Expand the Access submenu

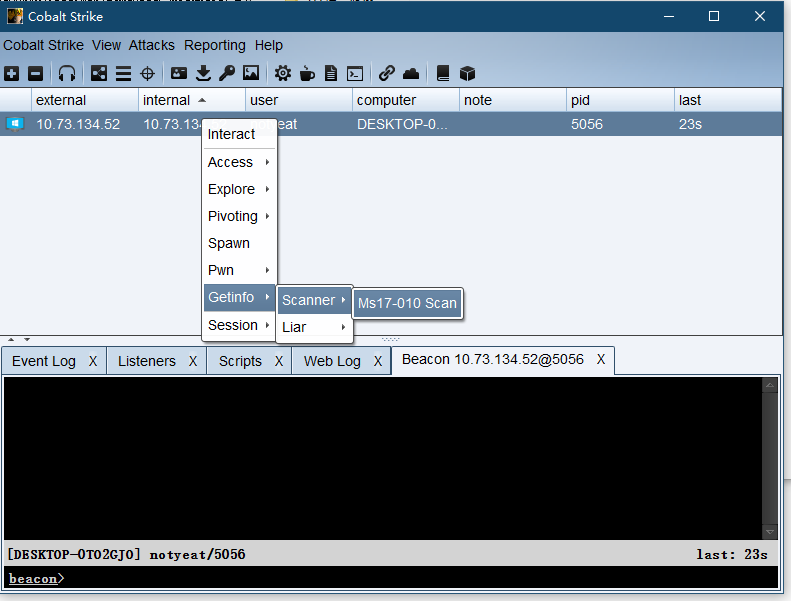tap(239, 162)
